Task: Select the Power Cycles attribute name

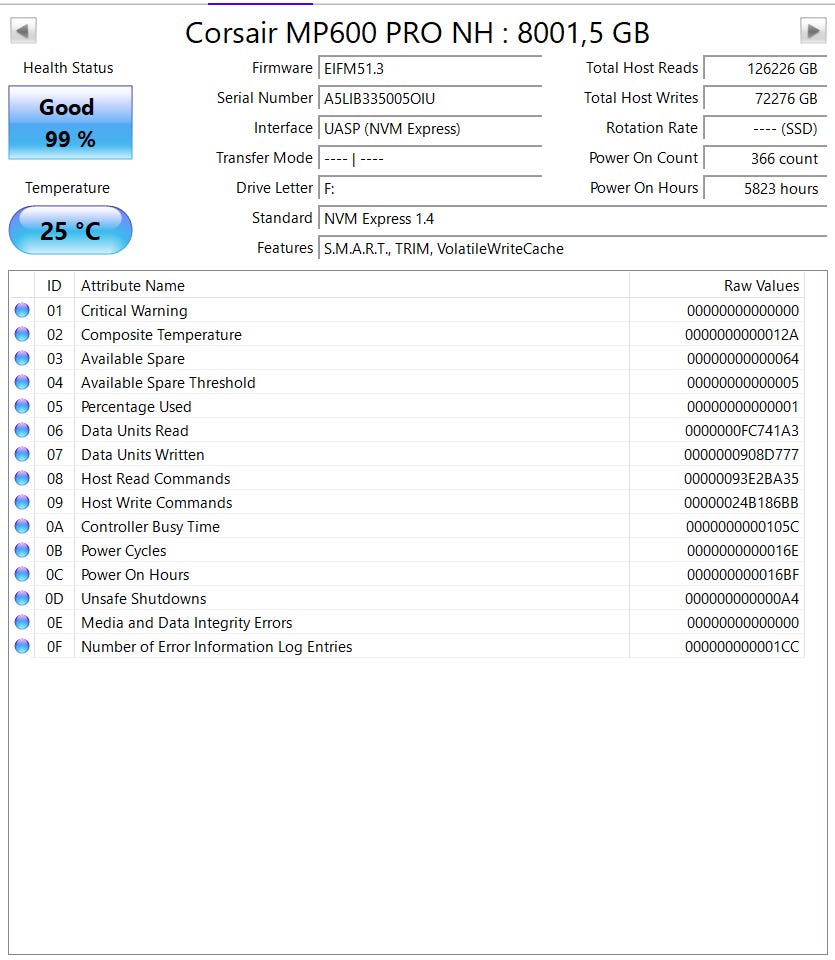Action: [124, 551]
